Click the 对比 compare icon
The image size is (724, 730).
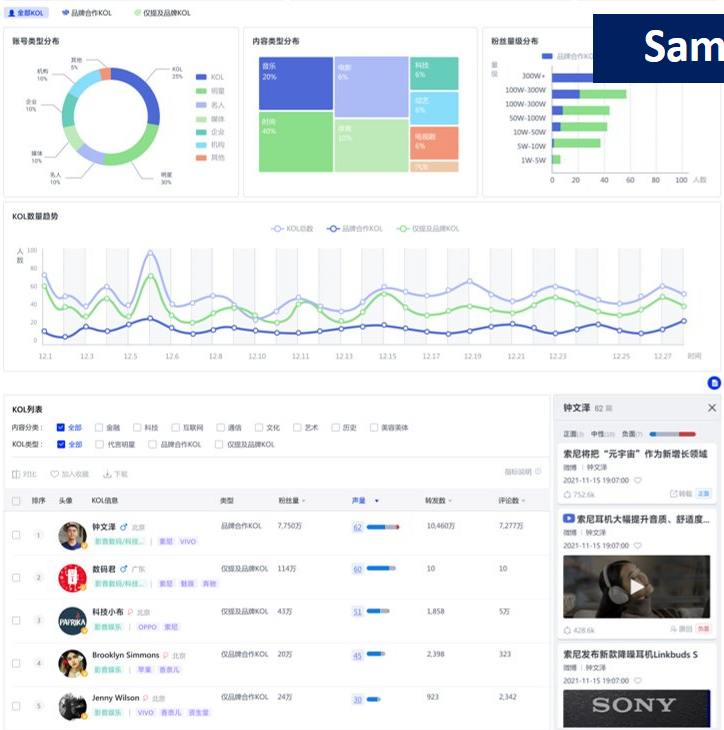click(16, 474)
